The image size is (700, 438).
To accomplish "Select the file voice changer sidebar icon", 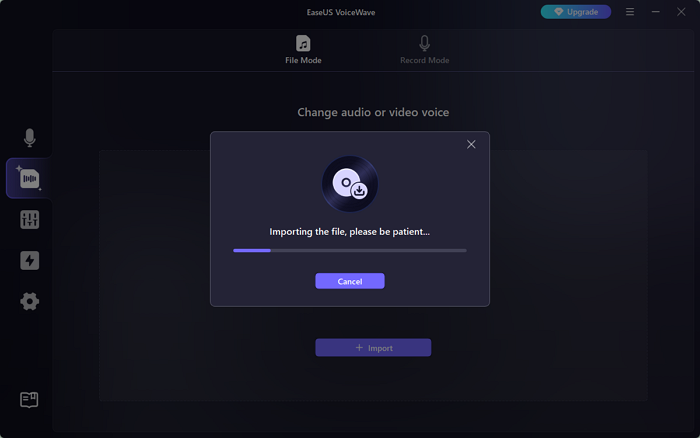I will [29, 178].
